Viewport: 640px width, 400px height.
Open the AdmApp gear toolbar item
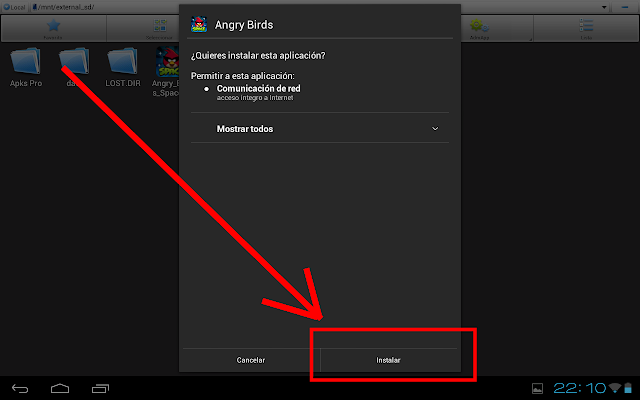coord(479,29)
